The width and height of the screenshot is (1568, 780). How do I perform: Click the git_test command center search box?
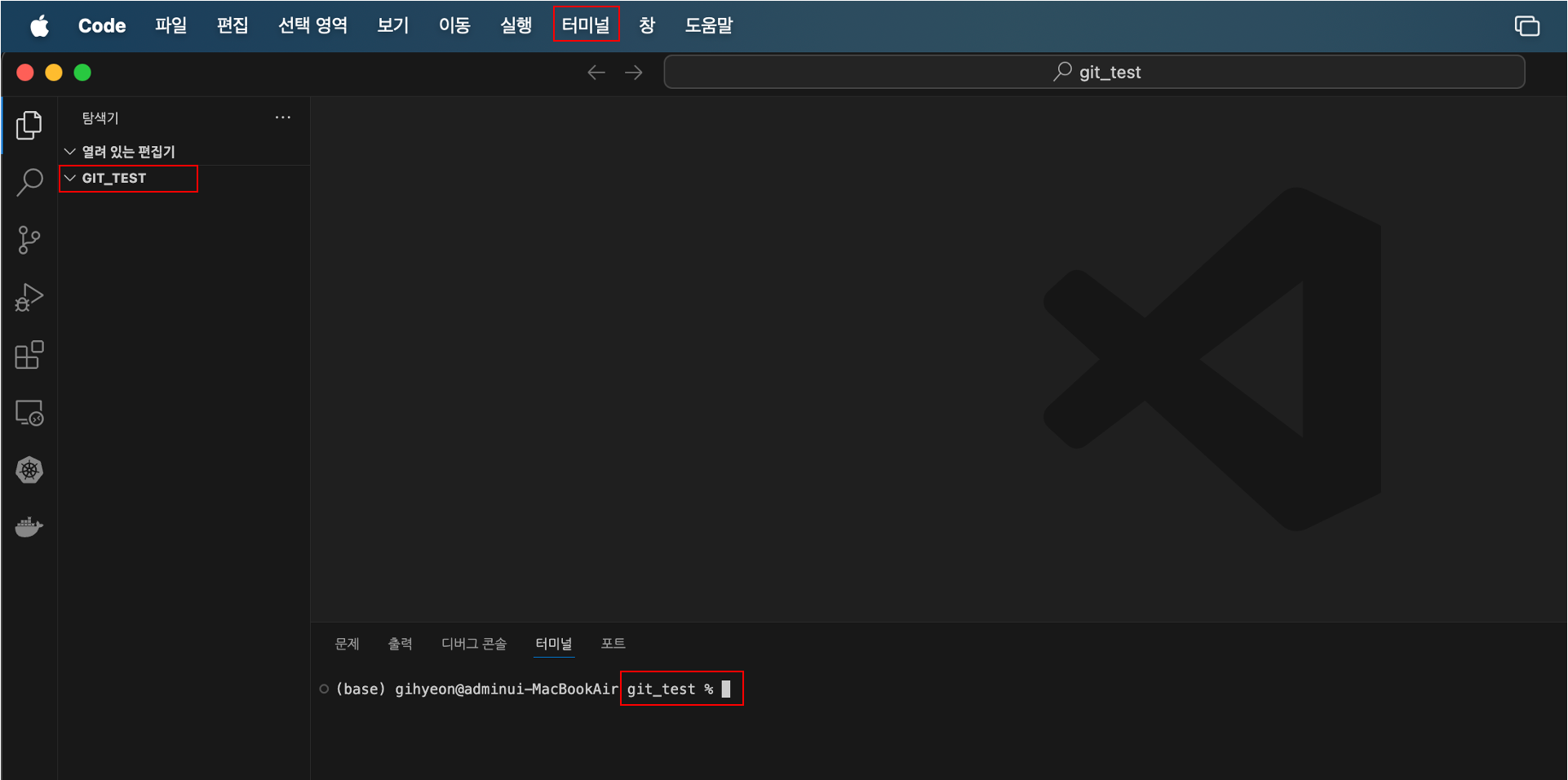[x=1094, y=72]
